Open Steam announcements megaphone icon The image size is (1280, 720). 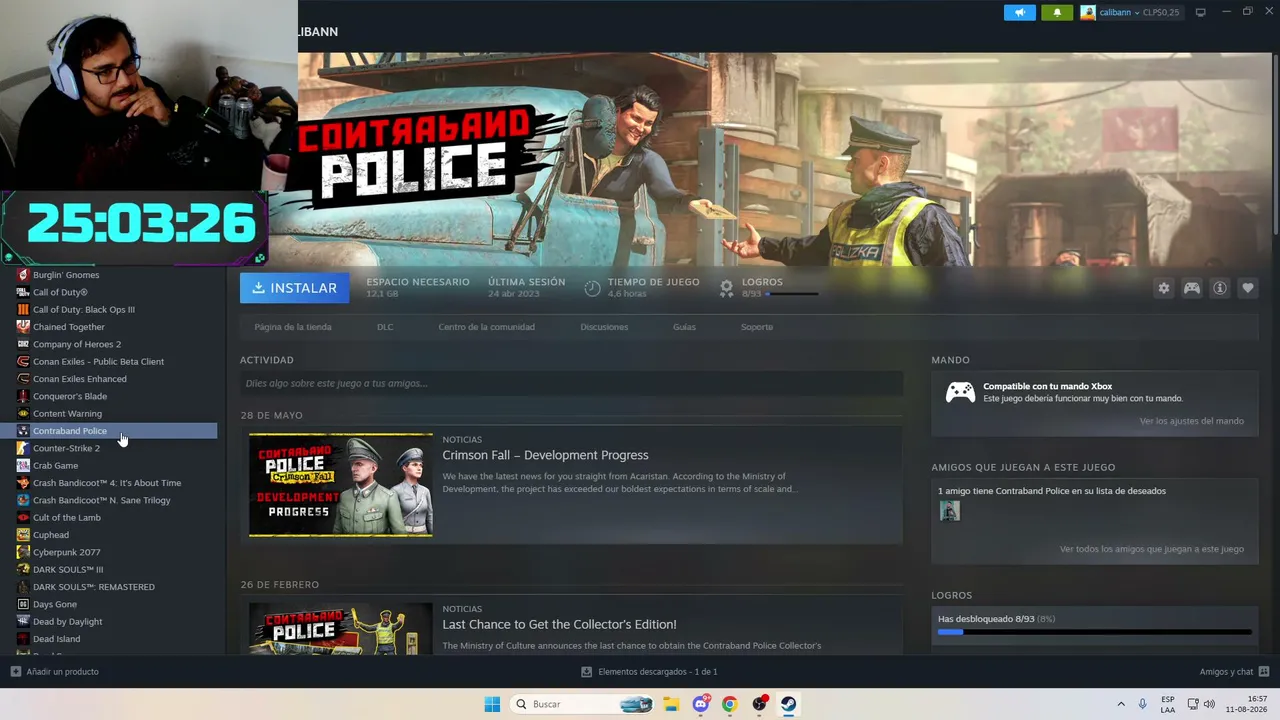tap(1019, 12)
